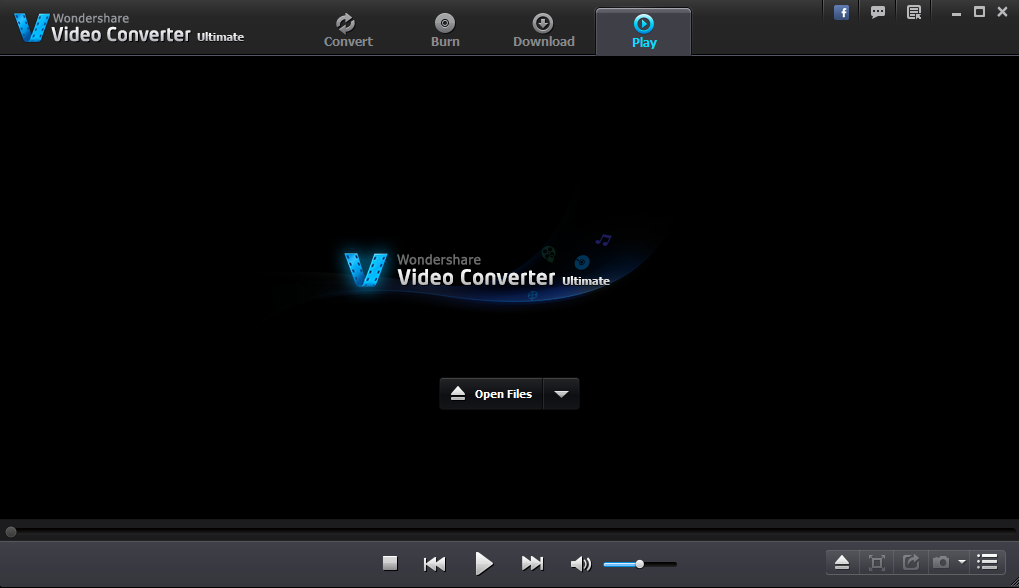Maximize the Video Converter window
1019x588 pixels.
pyautogui.click(x=979, y=12)
